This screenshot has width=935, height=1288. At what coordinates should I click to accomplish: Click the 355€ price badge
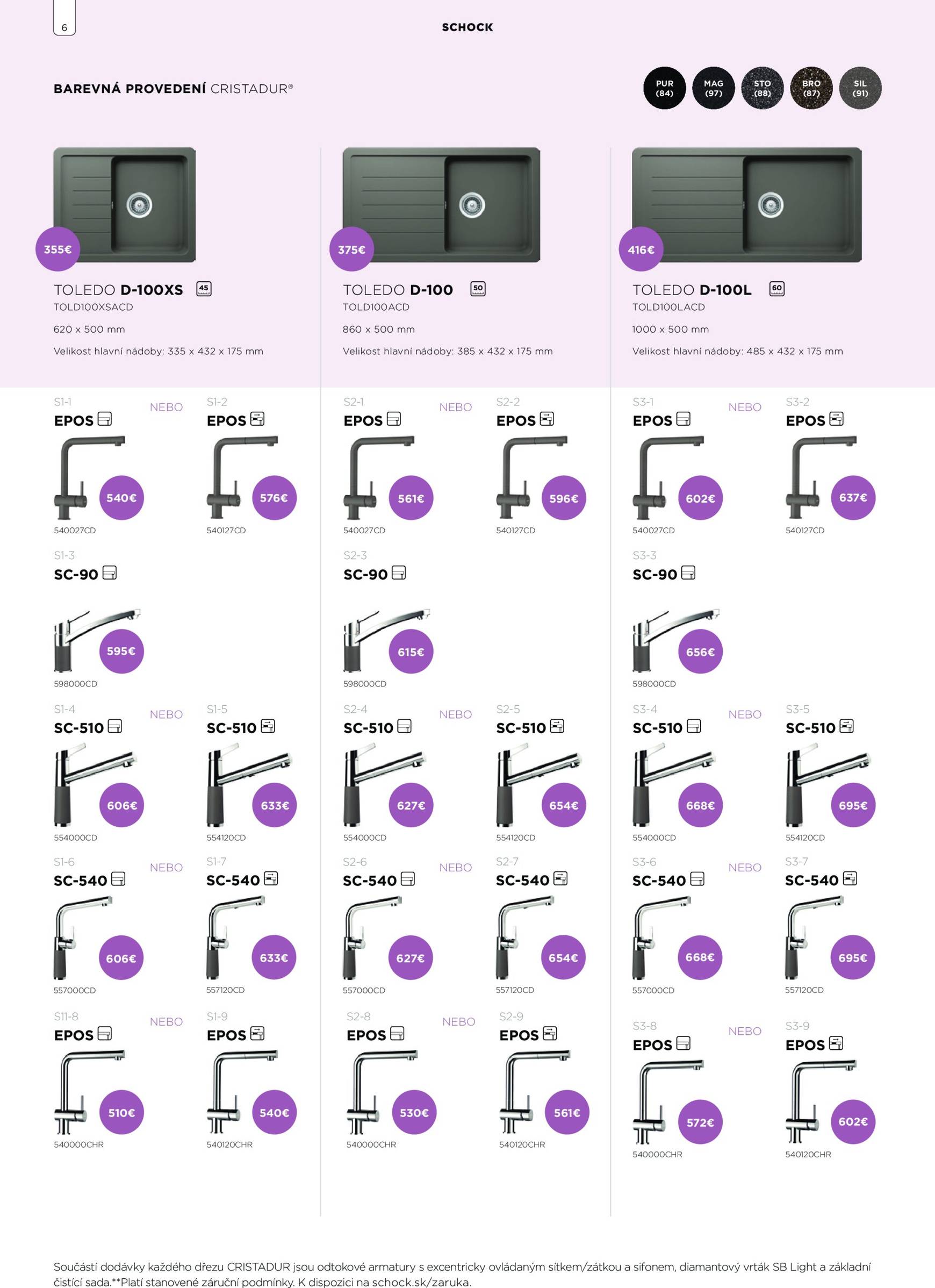coord(58,249)
